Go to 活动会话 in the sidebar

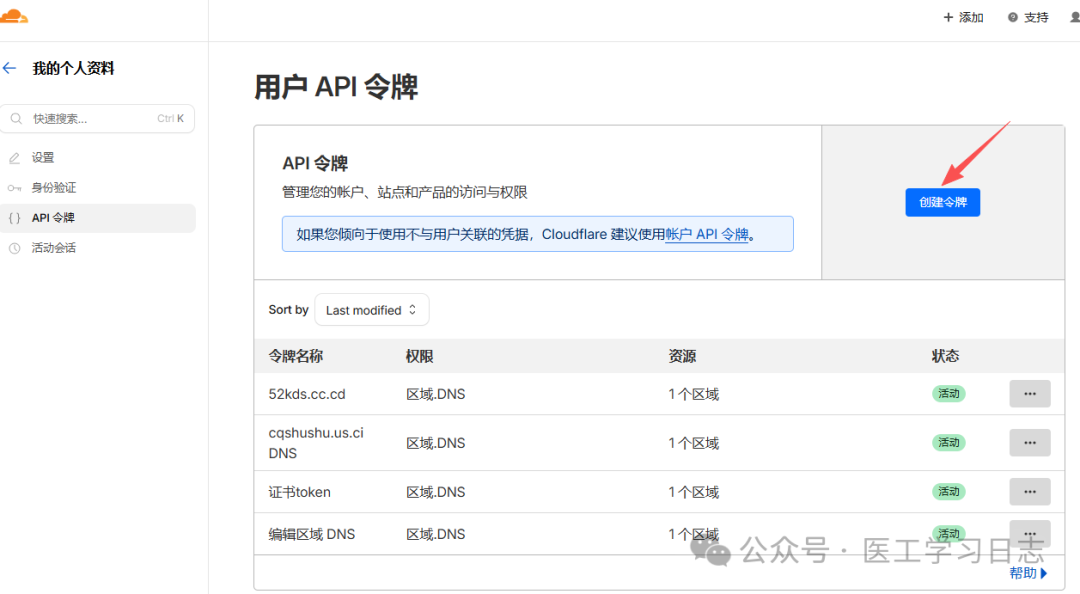click(x=54, y=248)
